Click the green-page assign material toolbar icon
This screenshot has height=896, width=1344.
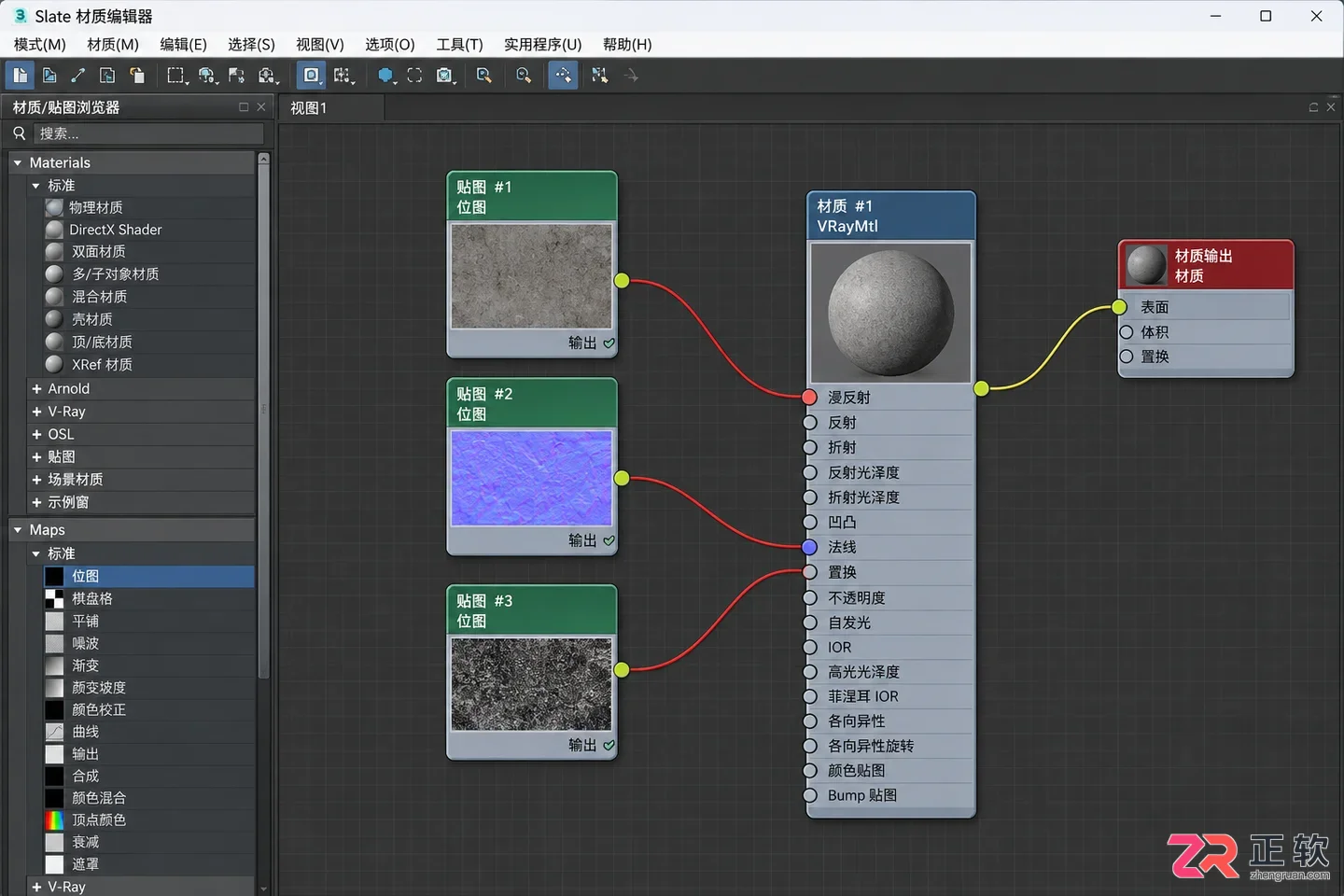pos(107,76)
